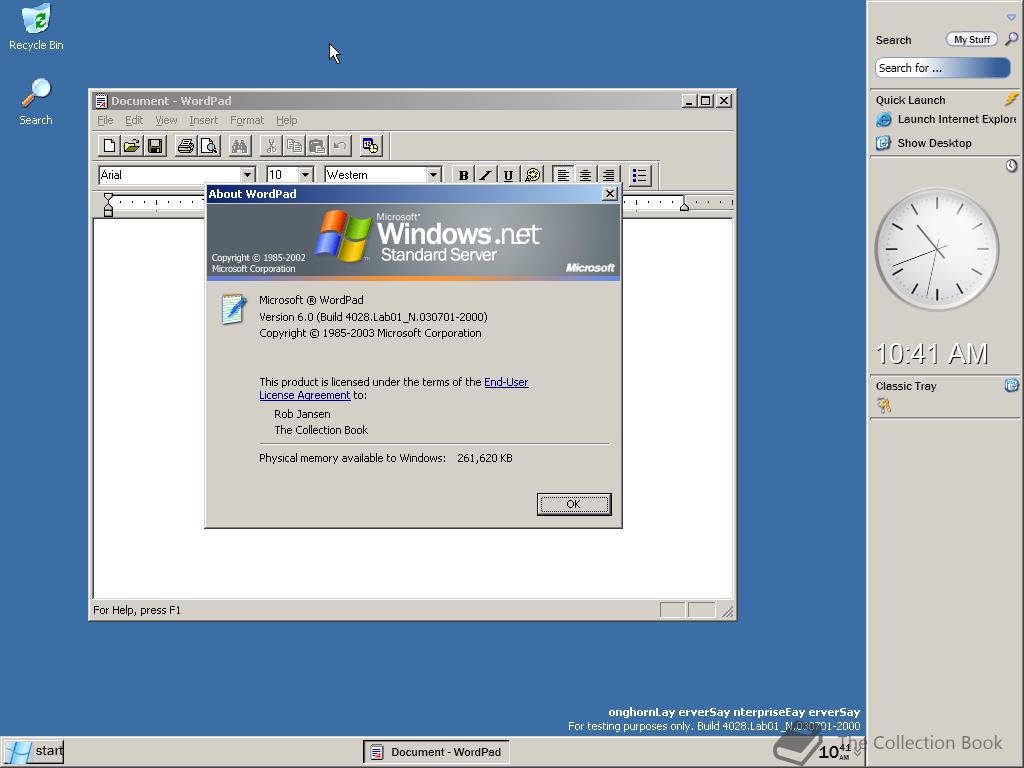Click the keys icon in Classic Tray
Screen dimensions: 1024x768
[x=884, y=406]
